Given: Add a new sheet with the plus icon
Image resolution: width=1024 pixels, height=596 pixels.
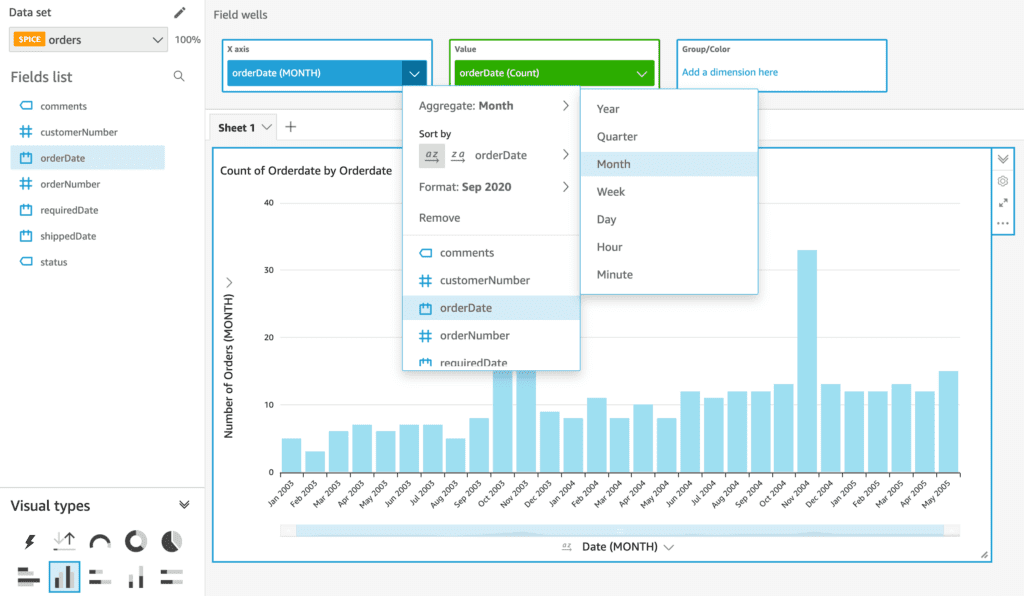Looking at the screenshot, I should (291, 127).
